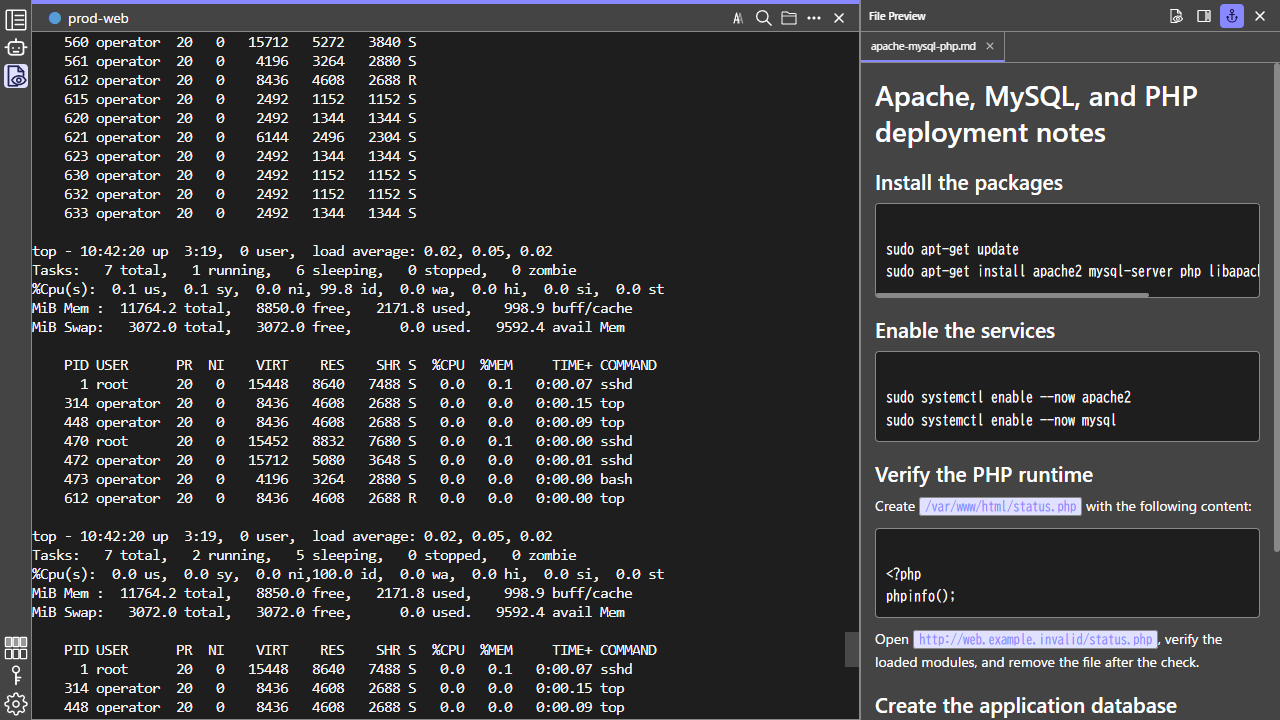Close the File Preview panel
This screenshot has width=1280, height=720.
(1260, 16)
